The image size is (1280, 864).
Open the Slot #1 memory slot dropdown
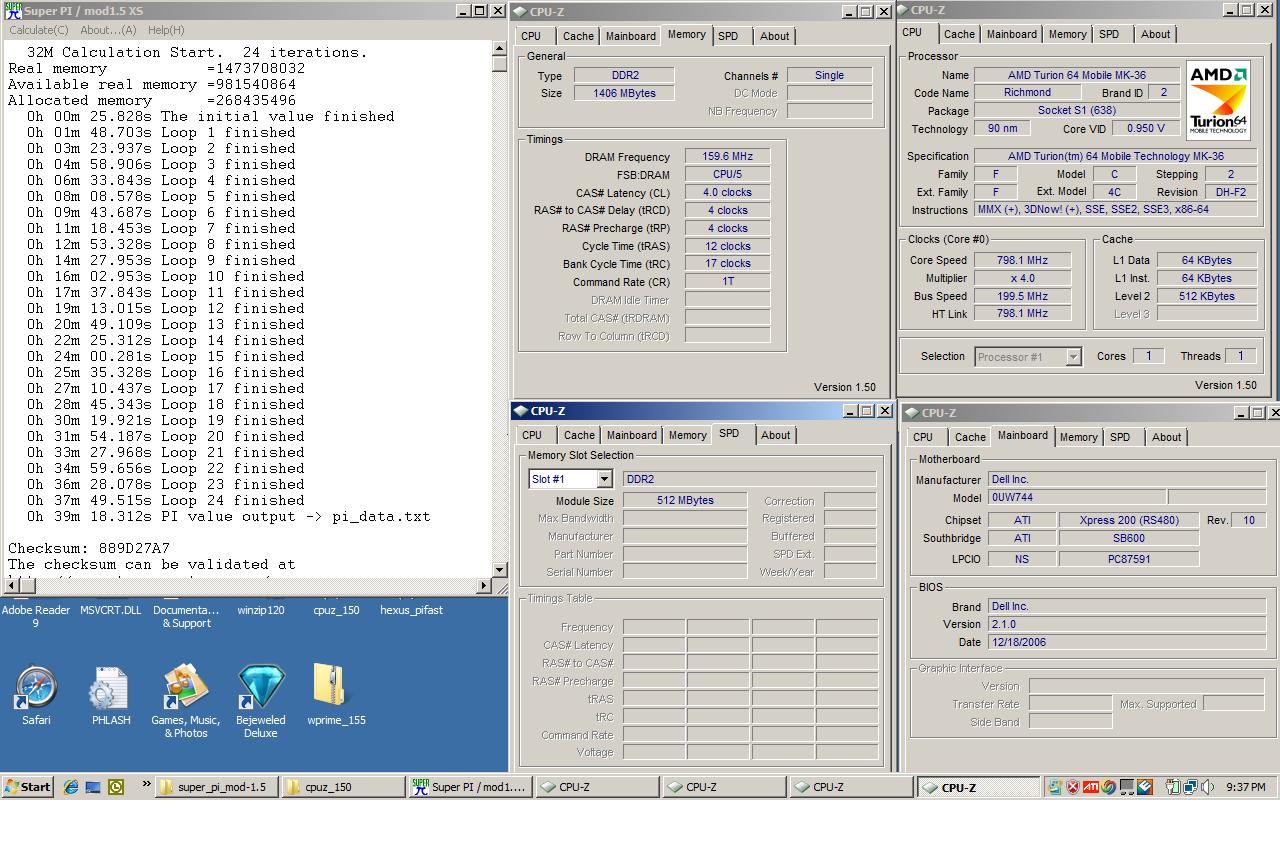tap(604, 480)
